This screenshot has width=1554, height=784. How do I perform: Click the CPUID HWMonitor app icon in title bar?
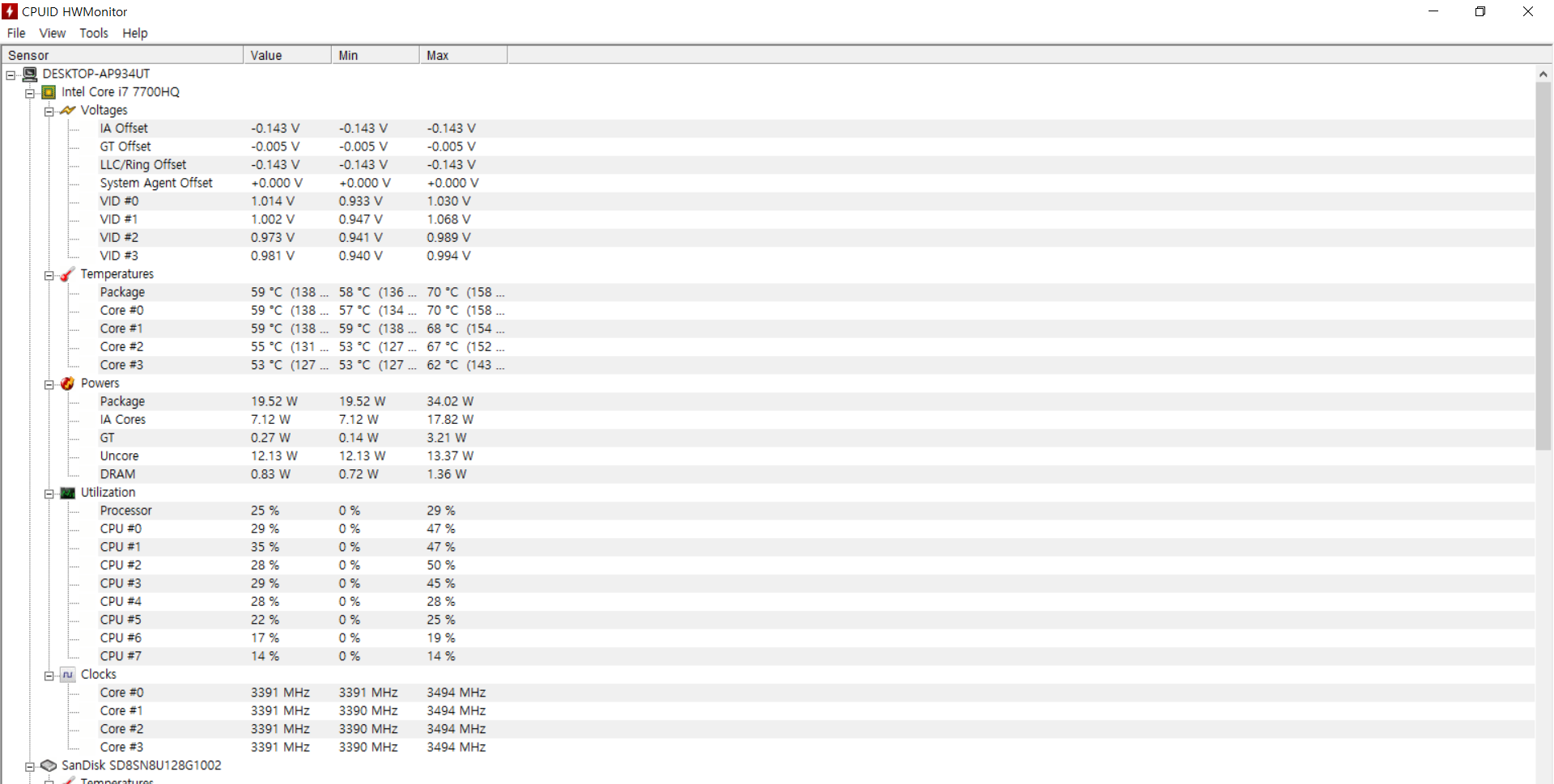(10, 11)
